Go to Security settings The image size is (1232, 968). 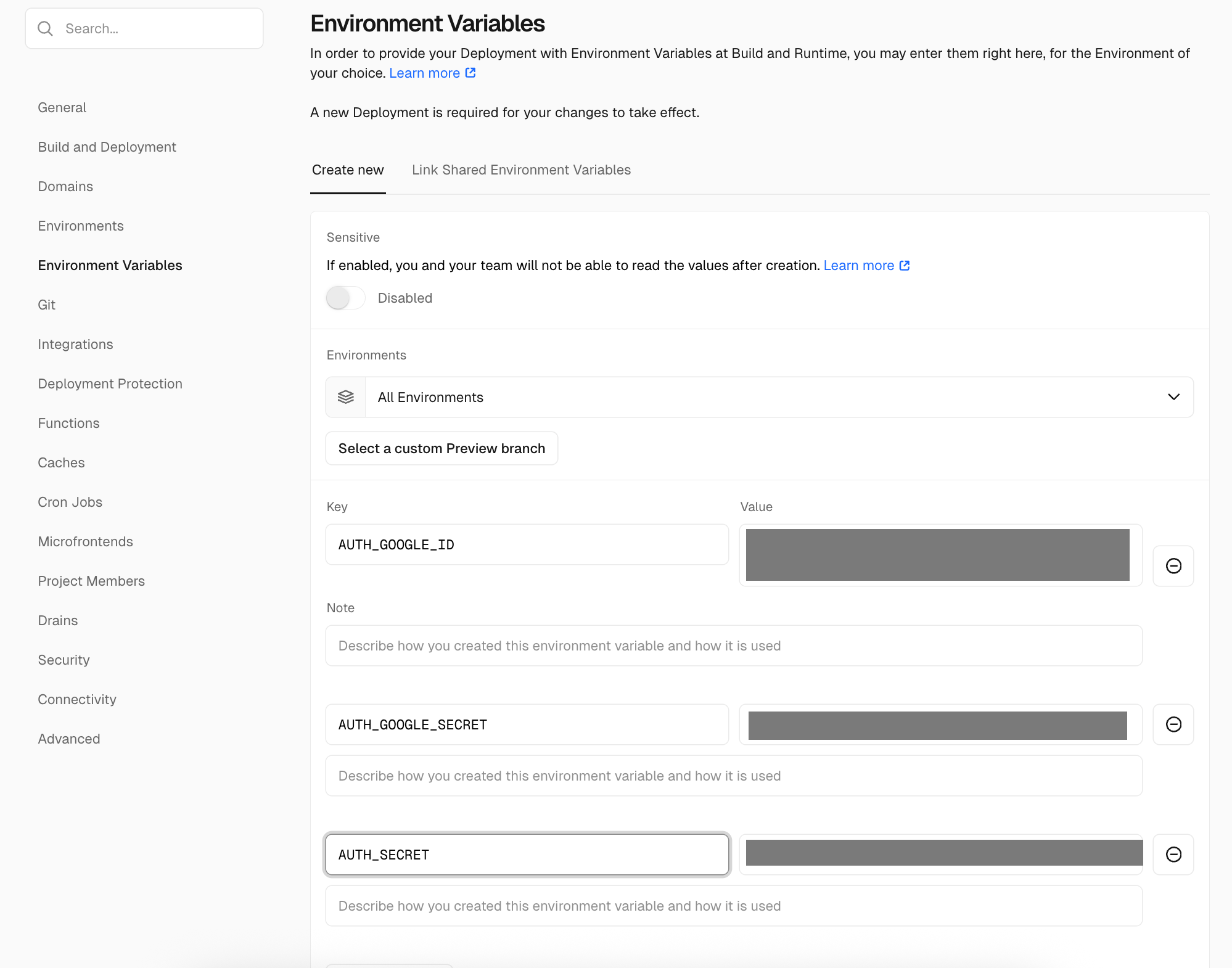click(x=64, y=660)
